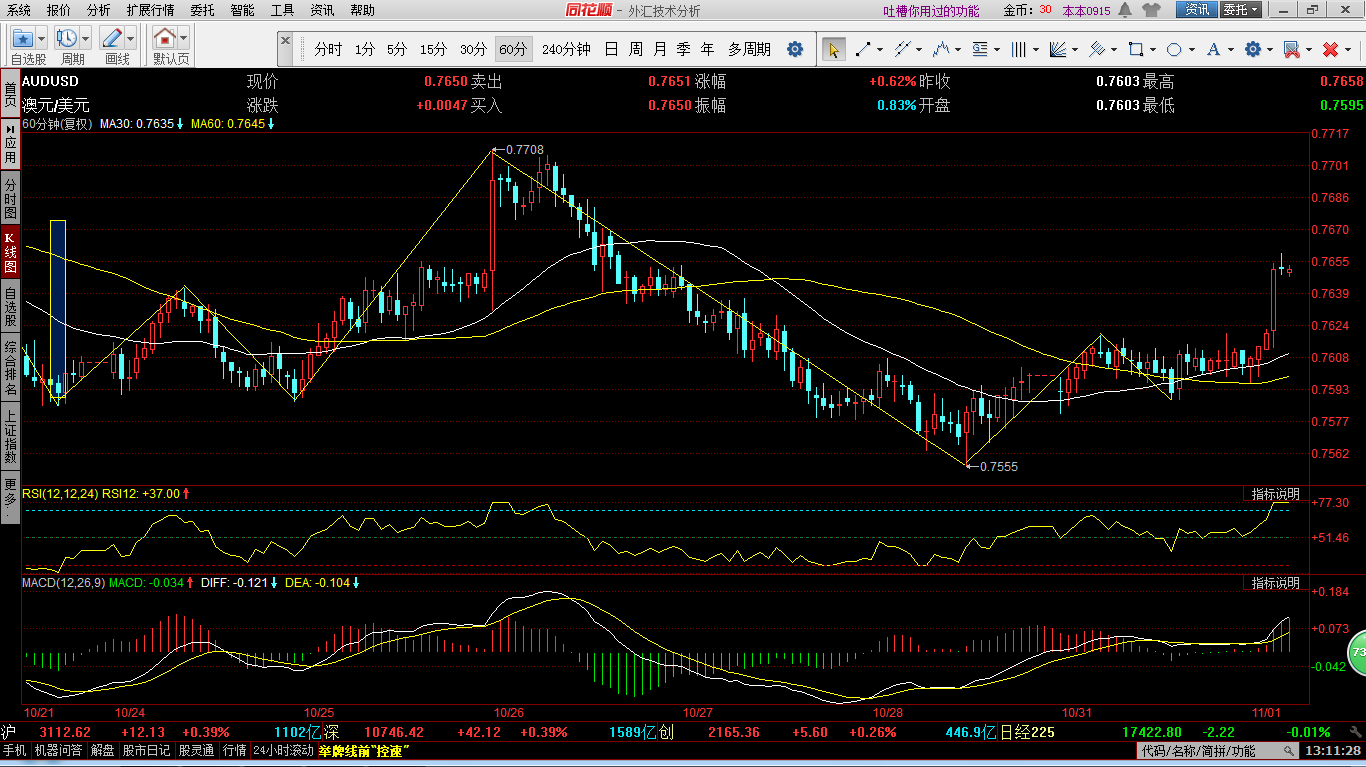Open text tool dropdown arrow
The width and height of the screenshot is (1366, 767).
click(x=1230, y=49)
